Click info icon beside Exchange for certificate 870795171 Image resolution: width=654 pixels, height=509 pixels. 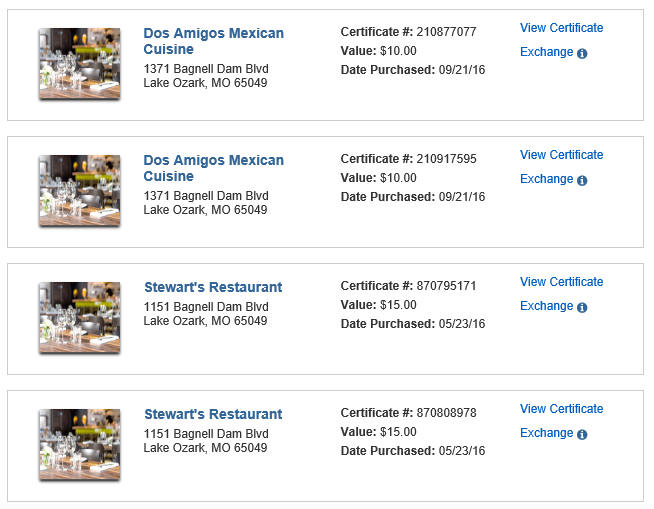pyautogui.click(x=582, y=307)
